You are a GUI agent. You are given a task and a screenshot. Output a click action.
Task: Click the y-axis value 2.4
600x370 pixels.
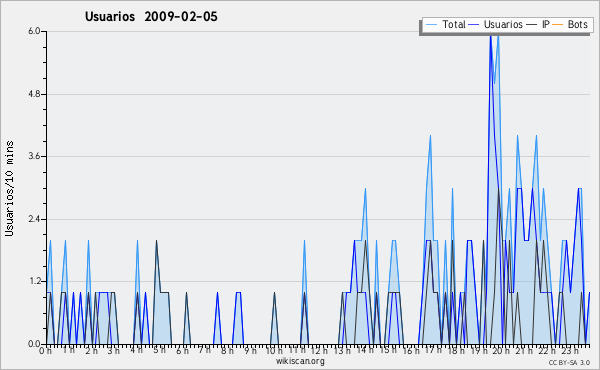[x=34, y=219]
